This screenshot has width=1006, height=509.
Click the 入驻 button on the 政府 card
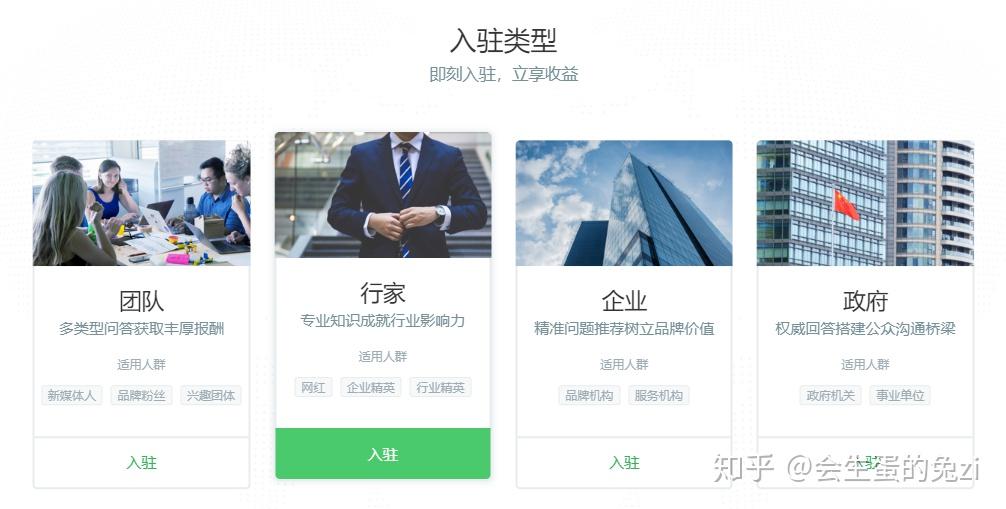tap(865, 463)
